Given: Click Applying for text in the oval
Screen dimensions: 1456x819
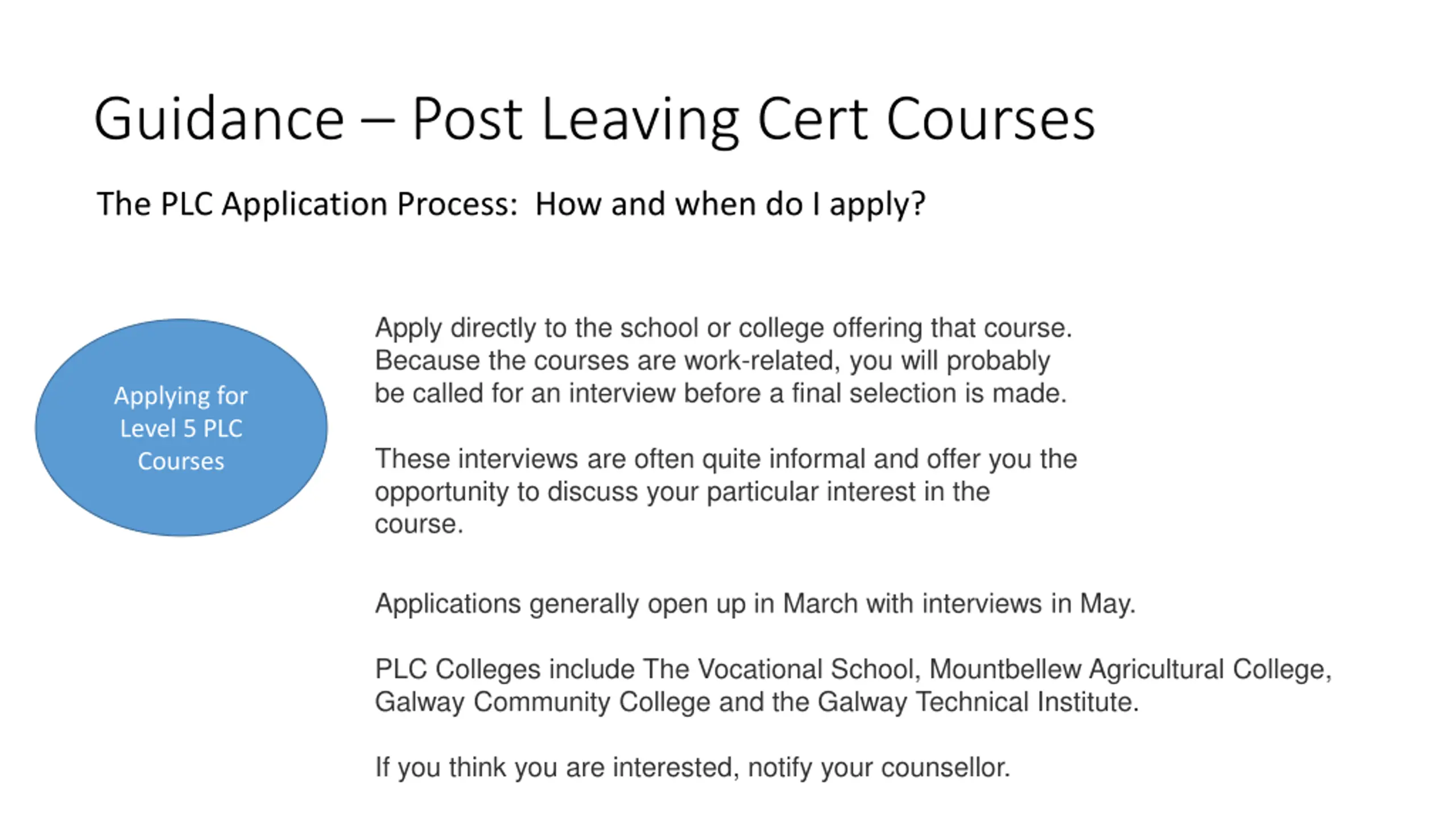Looking at the screenshot, I should click(181, 396).
